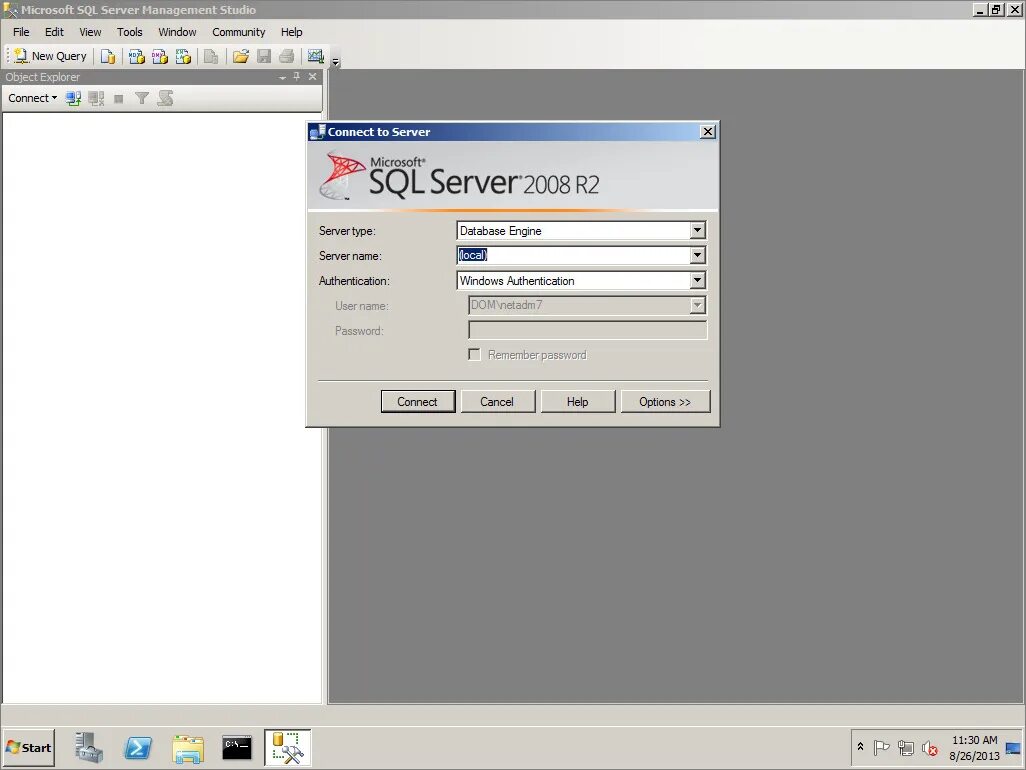Open Database Engine Query icon
The image size is (1026, 770).
click(x=108, y=57)
